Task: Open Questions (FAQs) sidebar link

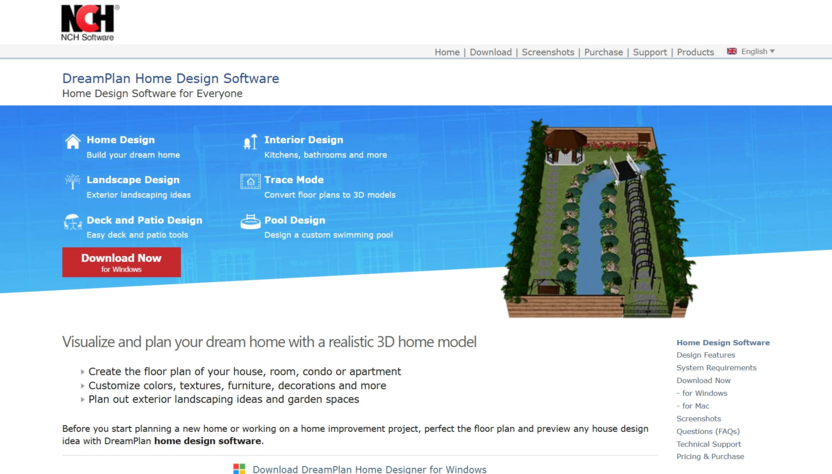Action: pos(708,432)
